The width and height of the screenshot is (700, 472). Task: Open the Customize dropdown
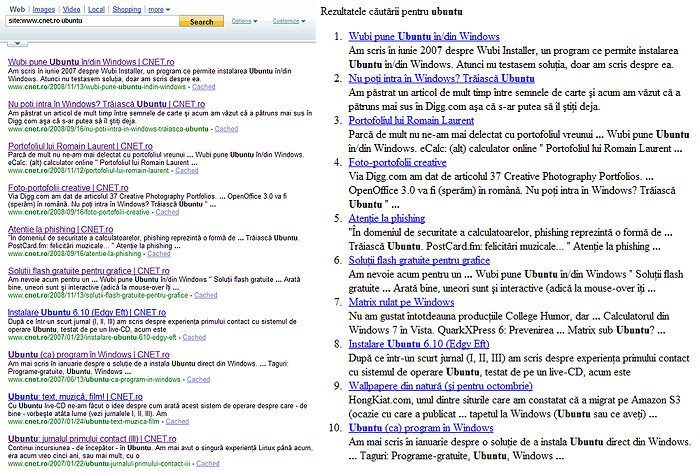point(289,21)
